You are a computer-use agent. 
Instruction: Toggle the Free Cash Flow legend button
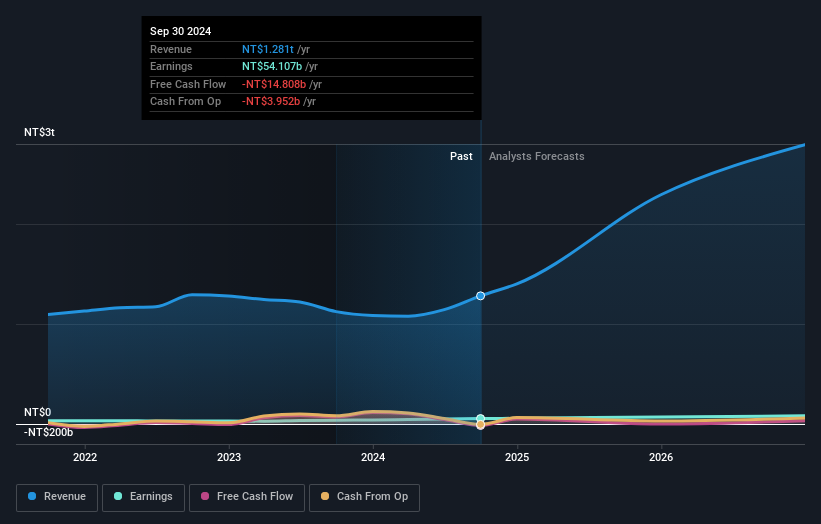click(x=247, y=497)
